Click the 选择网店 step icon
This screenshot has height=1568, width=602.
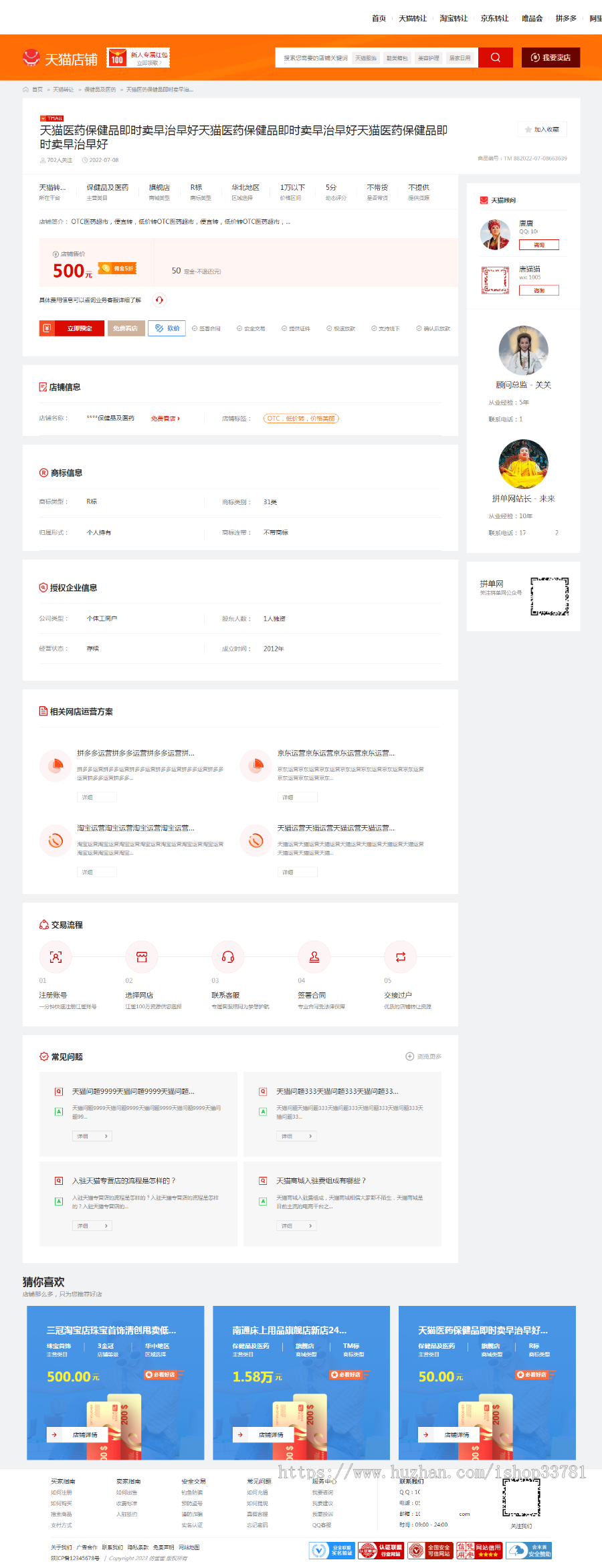pyautogui.click(x=142, y=957)
